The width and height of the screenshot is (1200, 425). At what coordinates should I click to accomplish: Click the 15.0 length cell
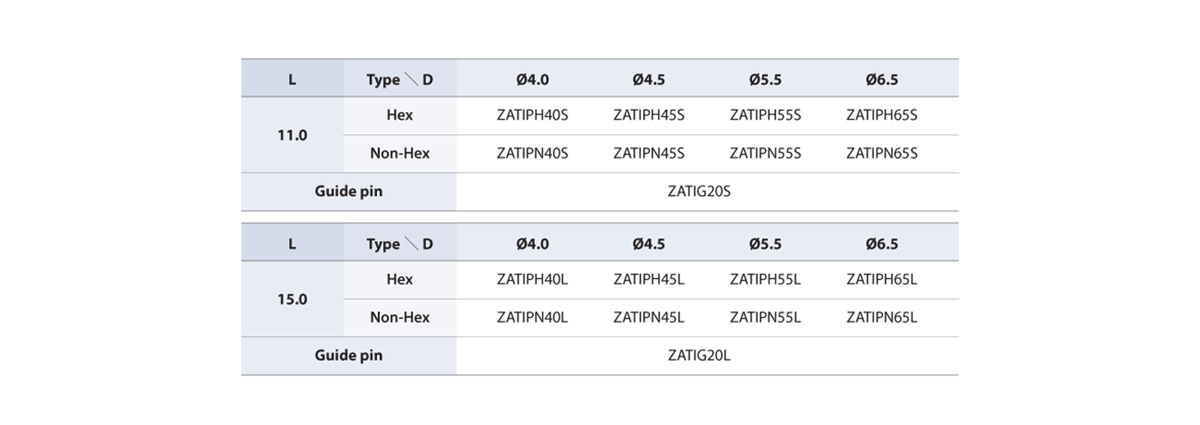292,298
